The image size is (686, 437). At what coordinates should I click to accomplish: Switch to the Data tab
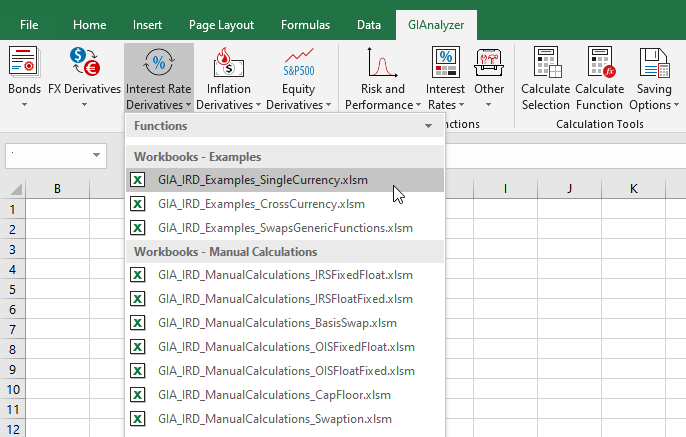coord(369,25)
